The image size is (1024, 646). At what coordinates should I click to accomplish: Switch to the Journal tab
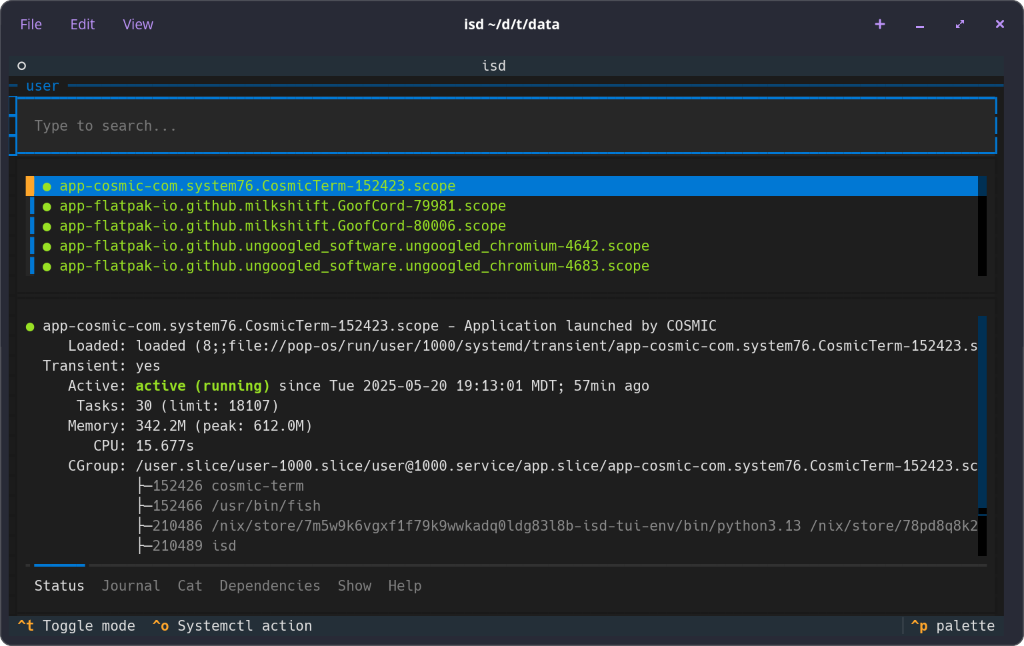tap(131, 586)
